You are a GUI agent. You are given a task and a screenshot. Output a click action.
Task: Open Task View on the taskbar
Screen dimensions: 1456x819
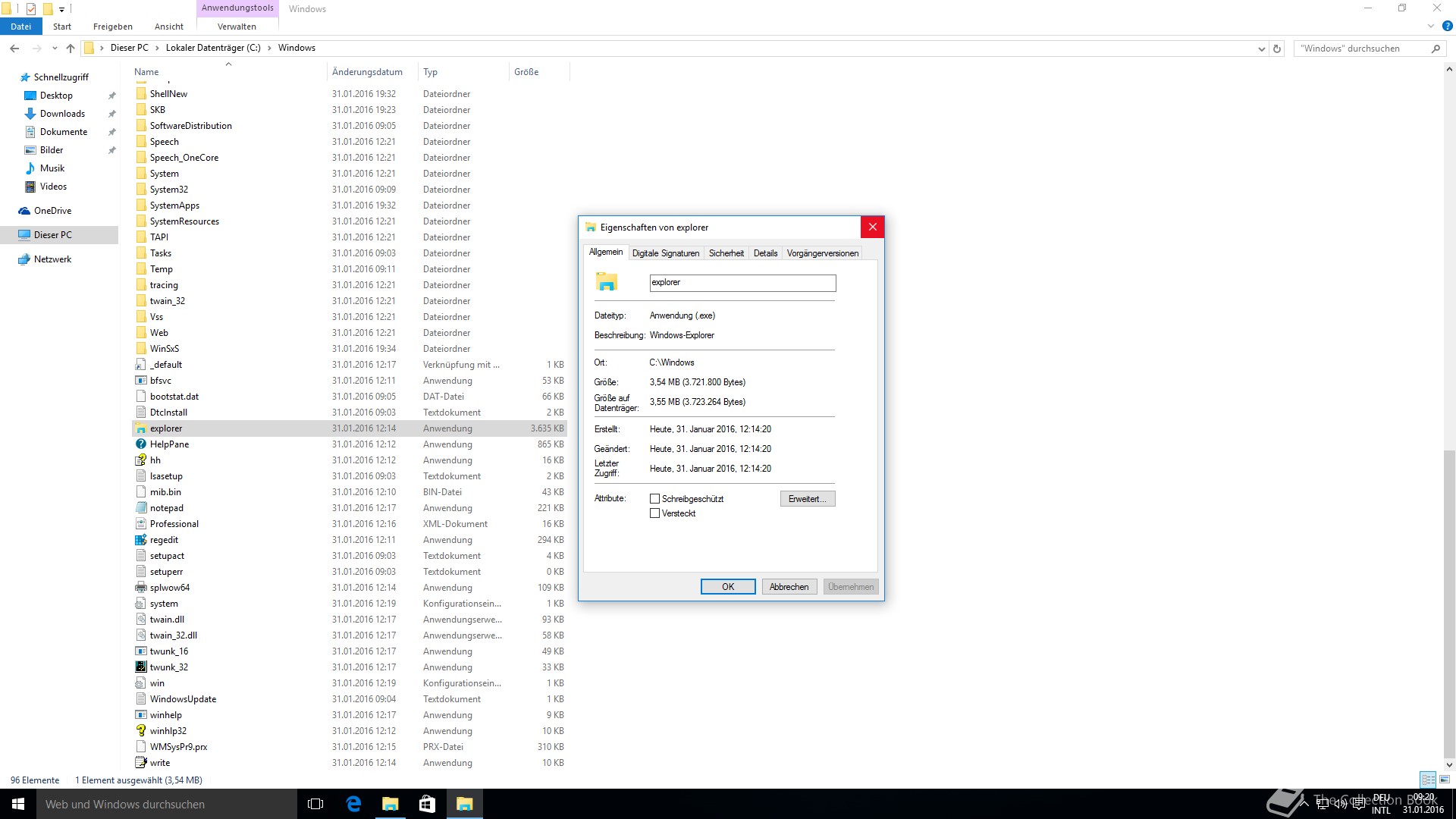(x=315, y=804)
